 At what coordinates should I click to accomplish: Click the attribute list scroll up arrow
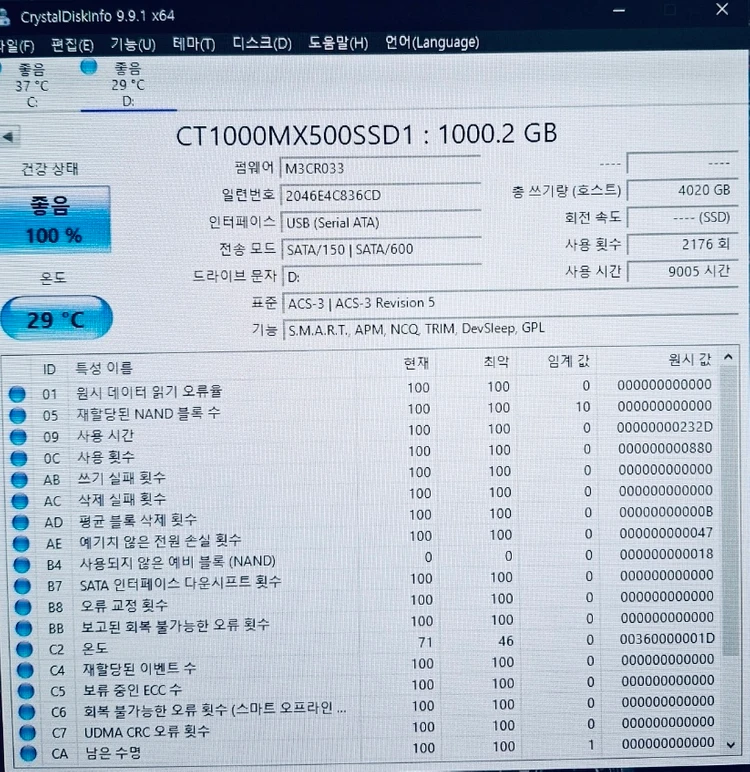728,357
